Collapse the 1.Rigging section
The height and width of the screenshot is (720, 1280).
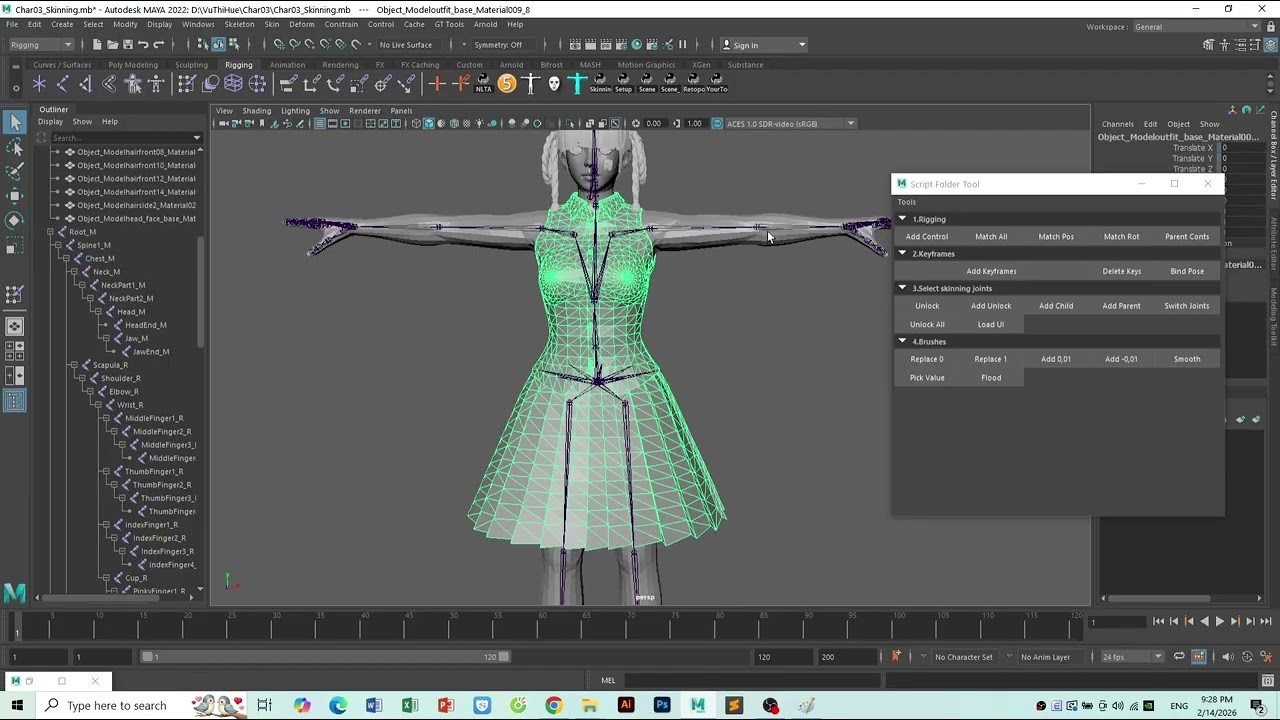(x=902, y=219)
